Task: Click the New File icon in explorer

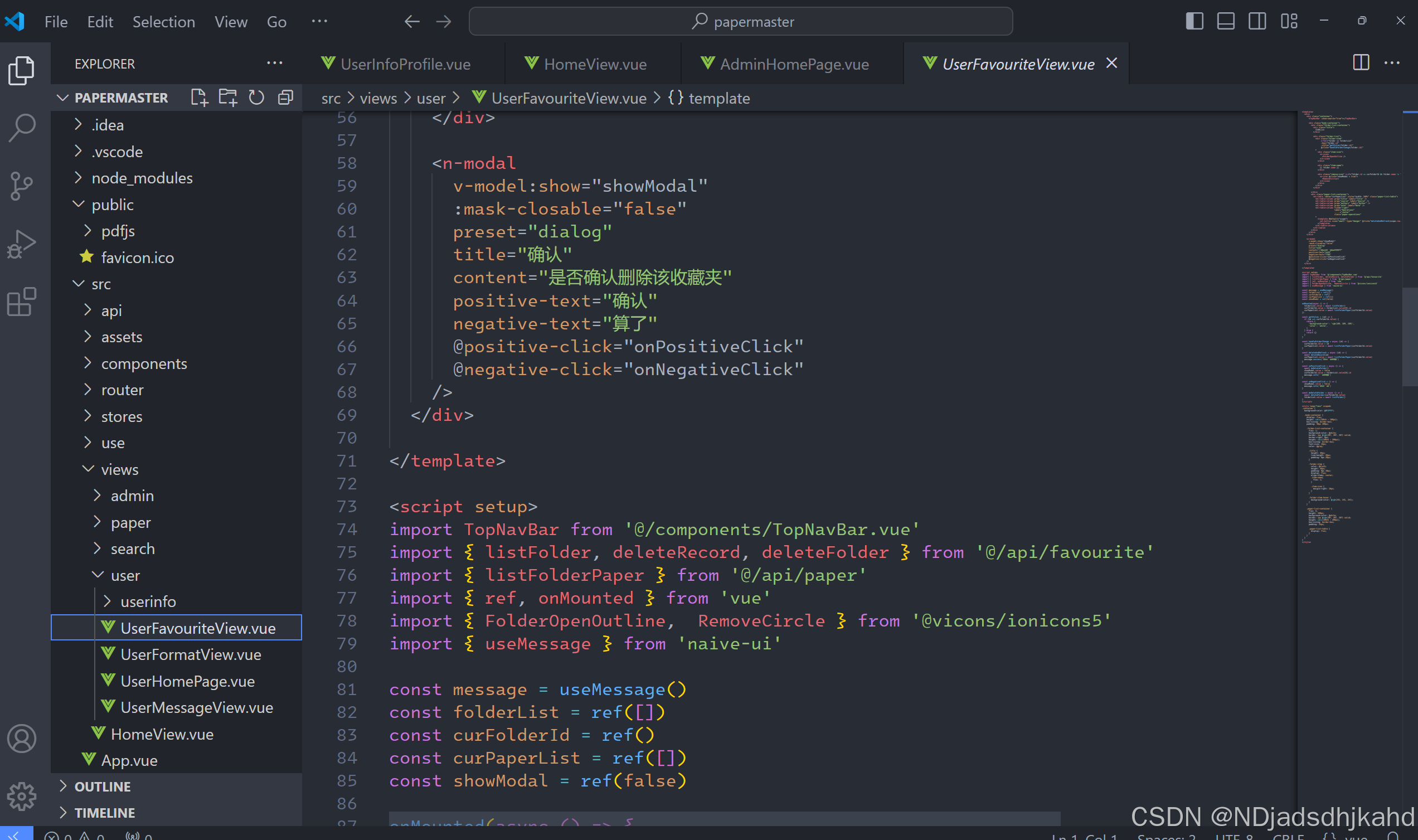Action: [199, 98]
